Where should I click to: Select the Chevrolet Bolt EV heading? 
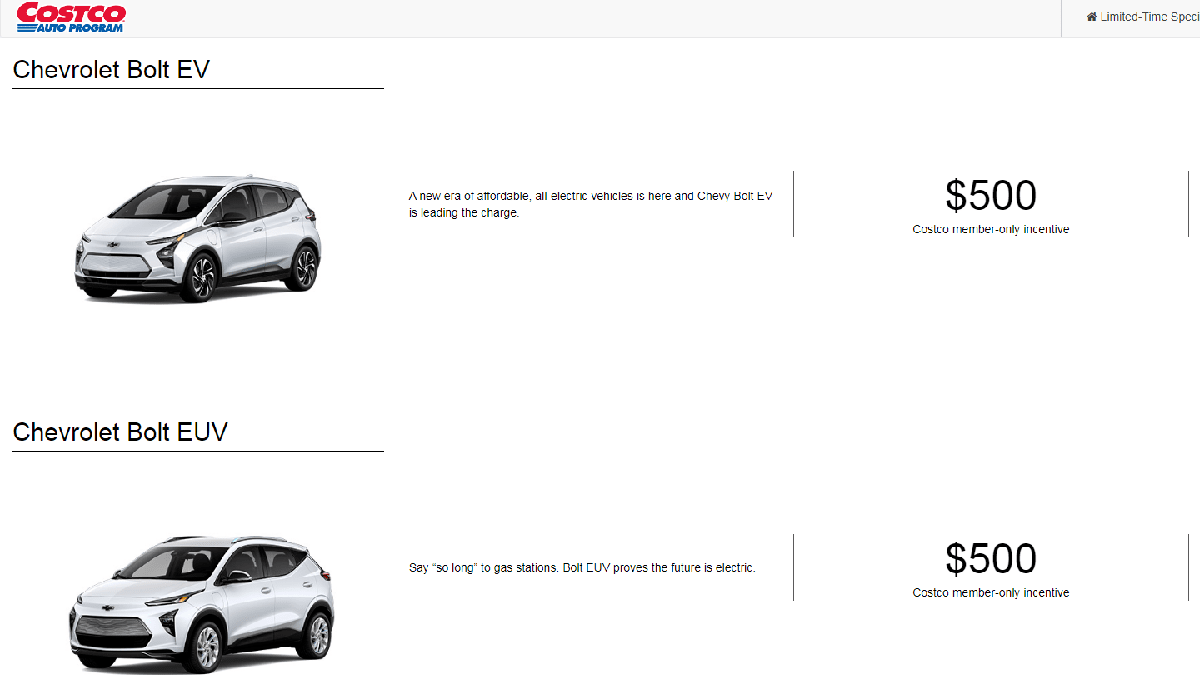[x=111, y=69]
